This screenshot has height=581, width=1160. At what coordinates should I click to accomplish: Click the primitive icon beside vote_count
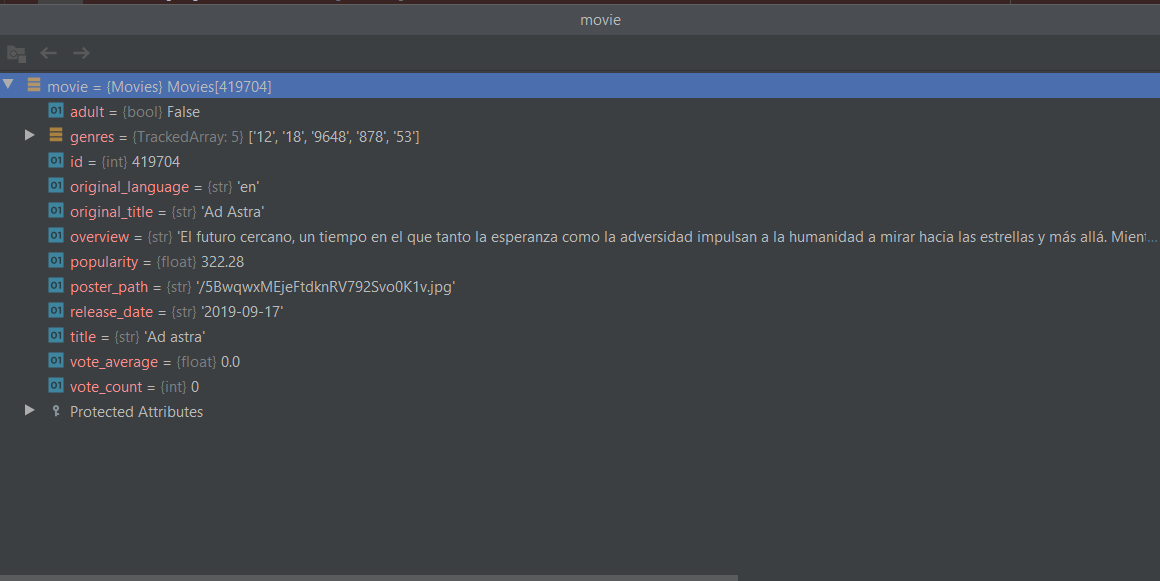(56, 386)
